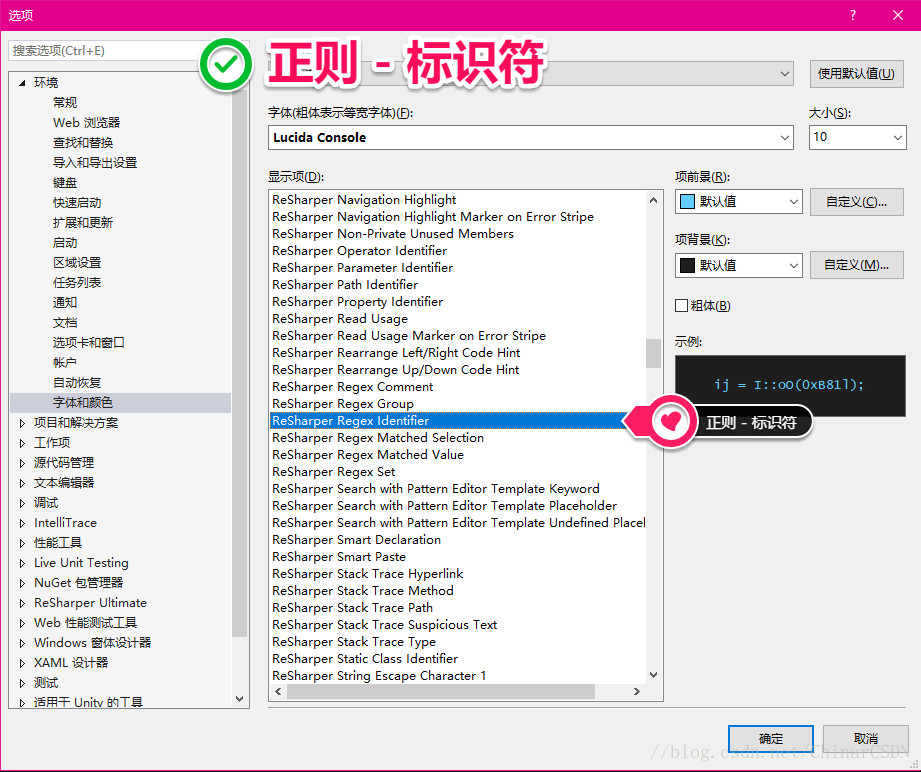Click the horizontal scrollbar right arrow
921x772 pixels.
(637, 692)
